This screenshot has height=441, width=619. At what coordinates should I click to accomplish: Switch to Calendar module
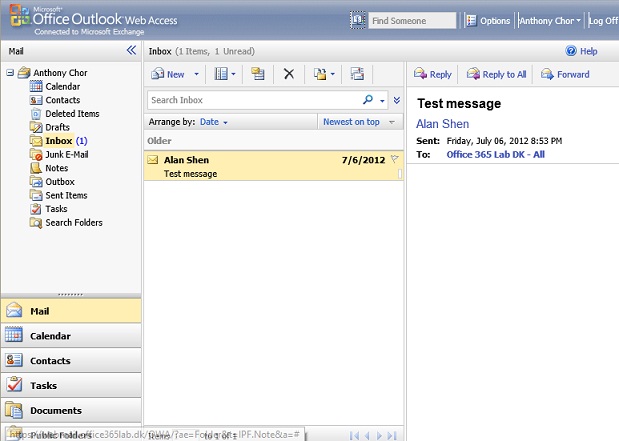[x=71, y=336]
